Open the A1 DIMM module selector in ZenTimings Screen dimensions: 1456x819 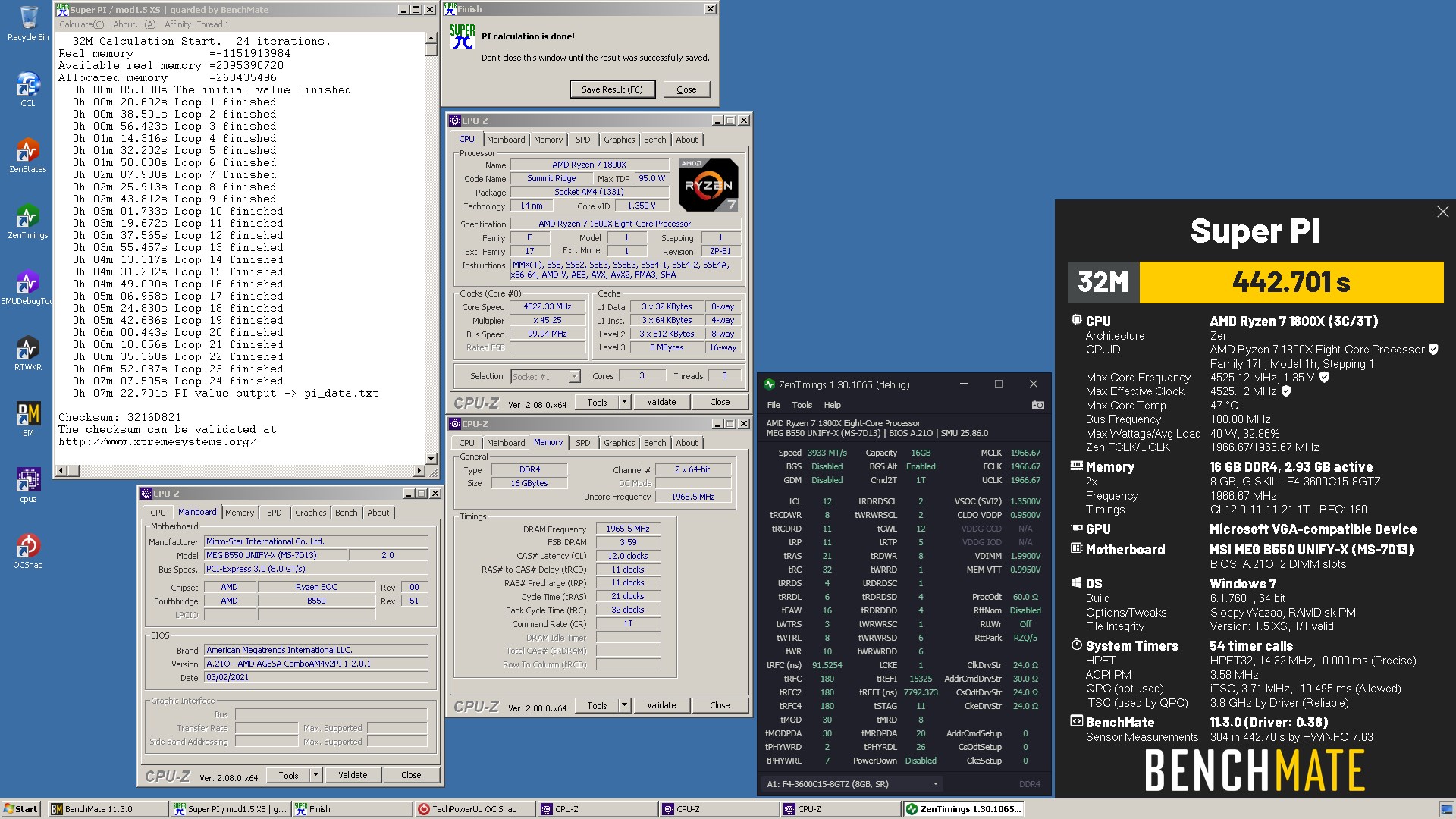pos(852,784)
